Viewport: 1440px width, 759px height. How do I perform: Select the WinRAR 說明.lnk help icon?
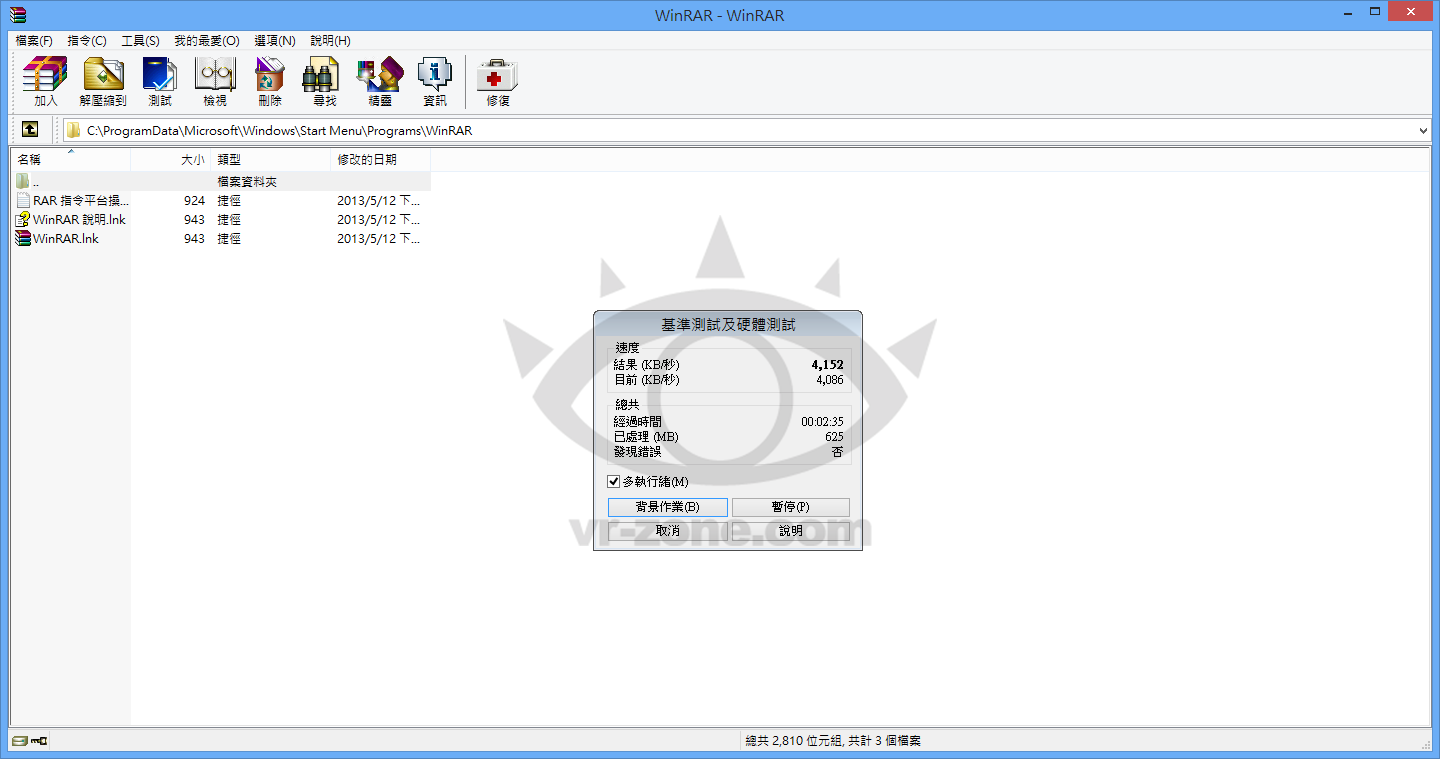[x=23, y=219]
